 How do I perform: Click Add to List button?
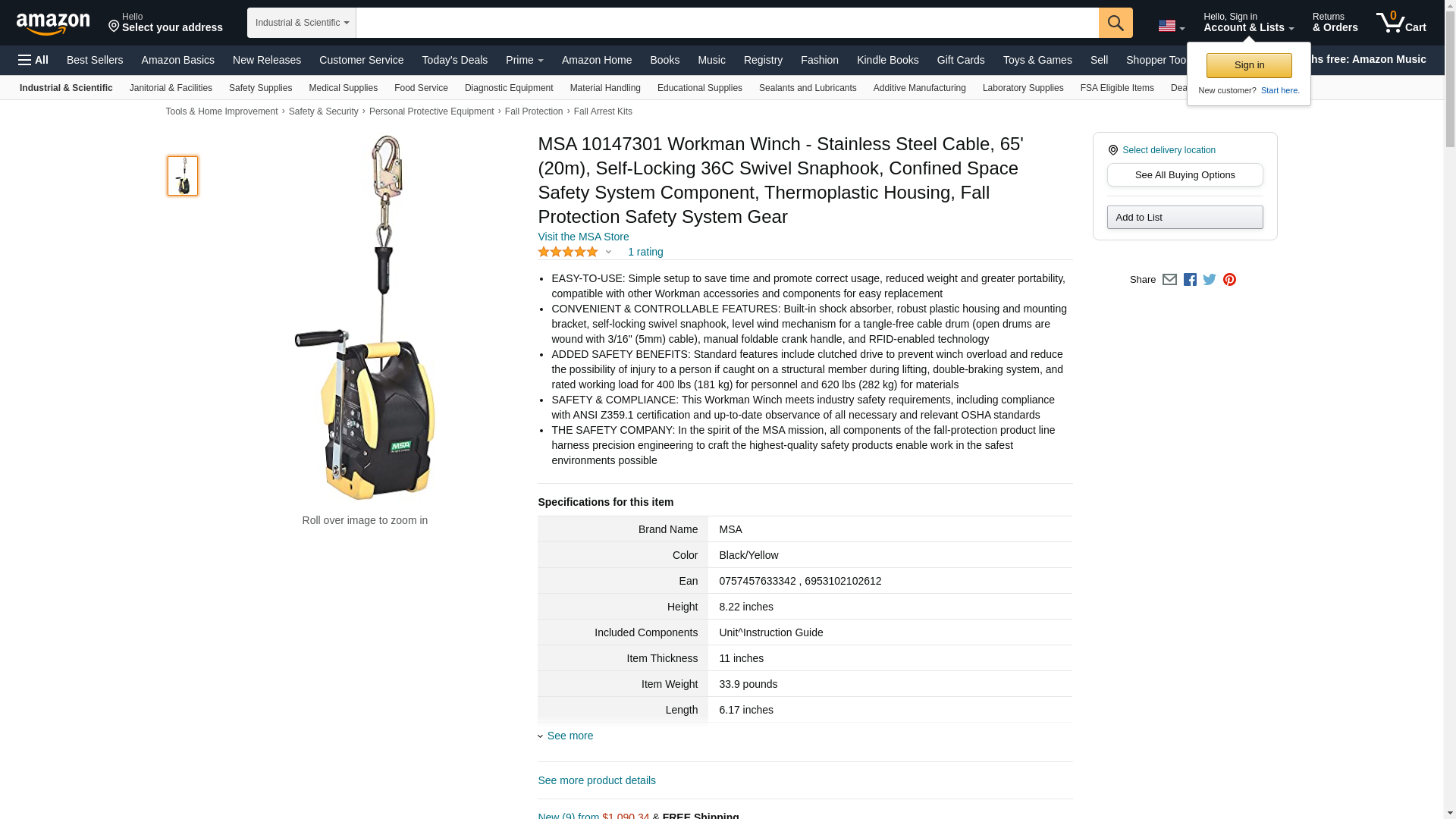(1185, 218)
